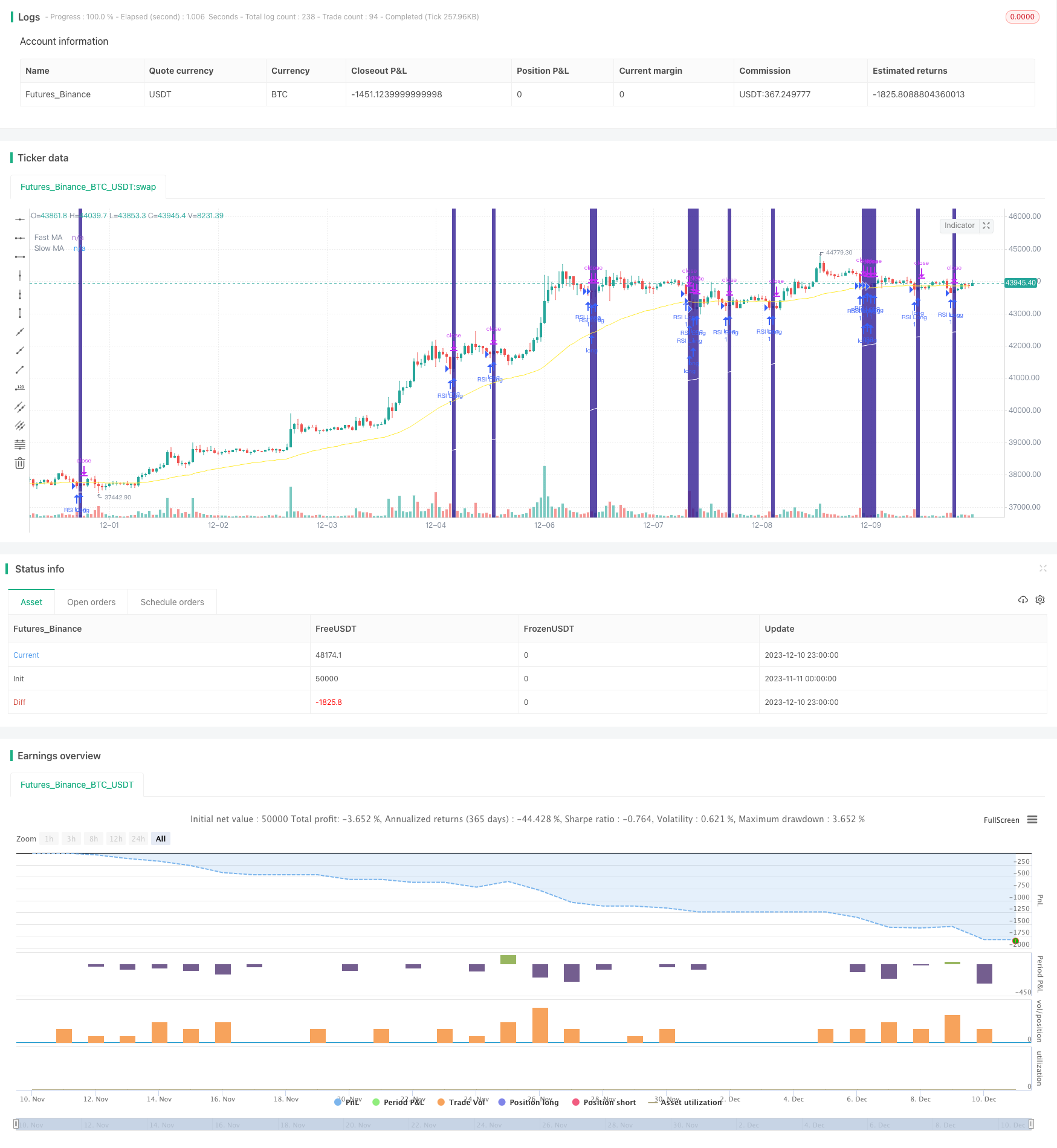This screenshot has width=1057, height=1148.
Task: Open the Indicator panel button
Action: pos(960,225)
